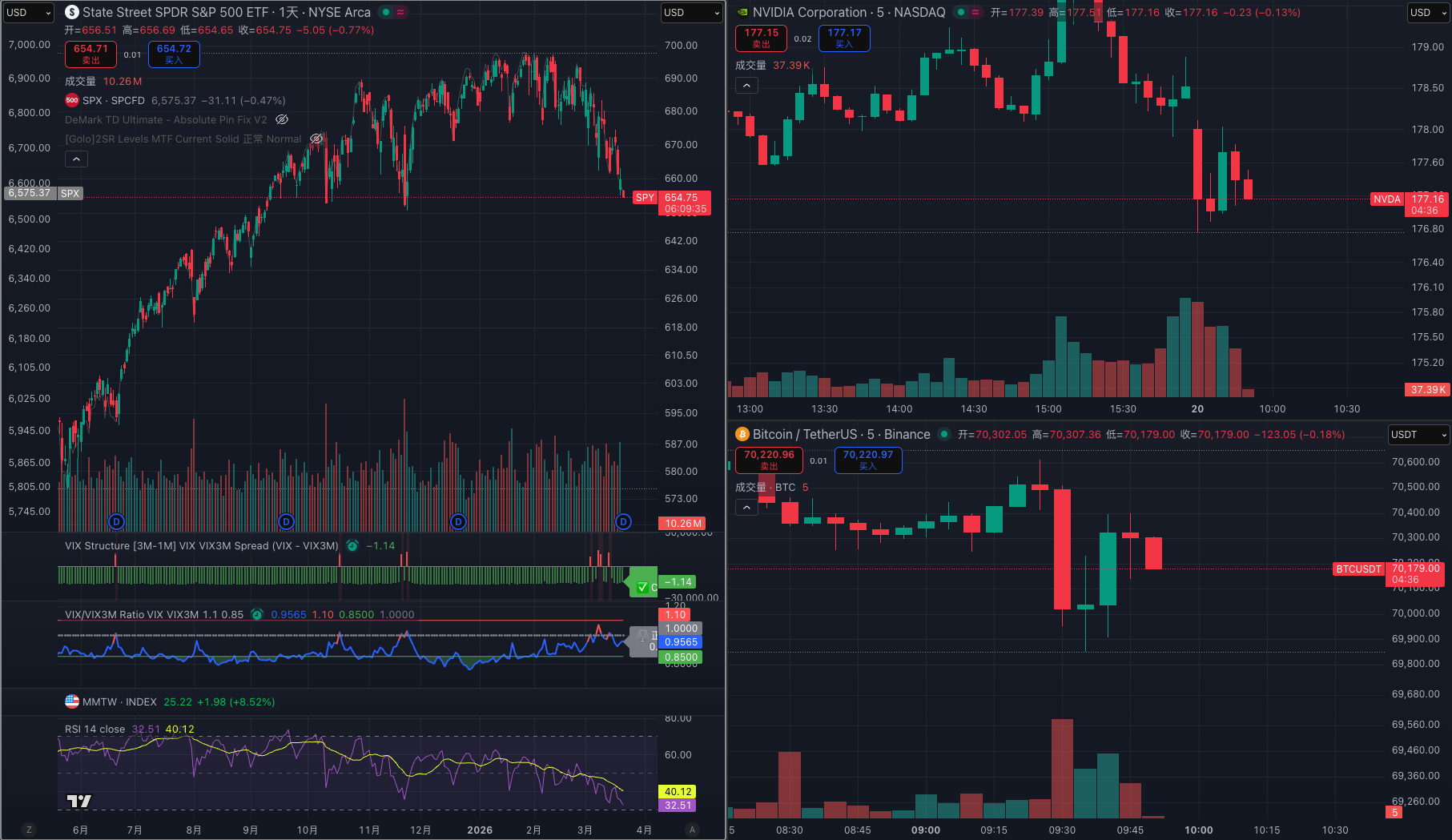This screenshot has width=1452, height=840.
Task: Click the NVIDIA sell button at 177.15
Action: (761, 38)
